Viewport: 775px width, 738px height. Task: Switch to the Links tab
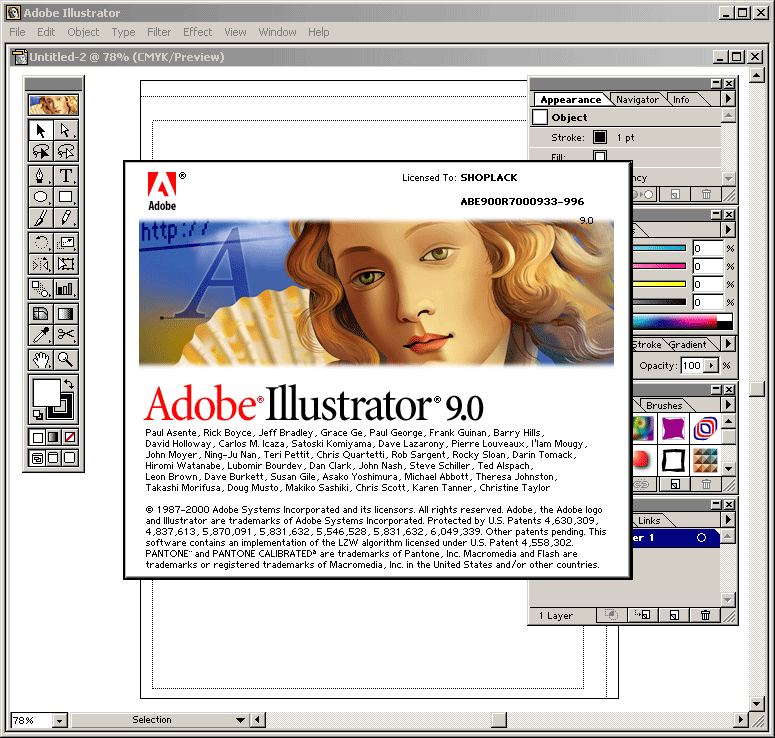pos(648,521)
